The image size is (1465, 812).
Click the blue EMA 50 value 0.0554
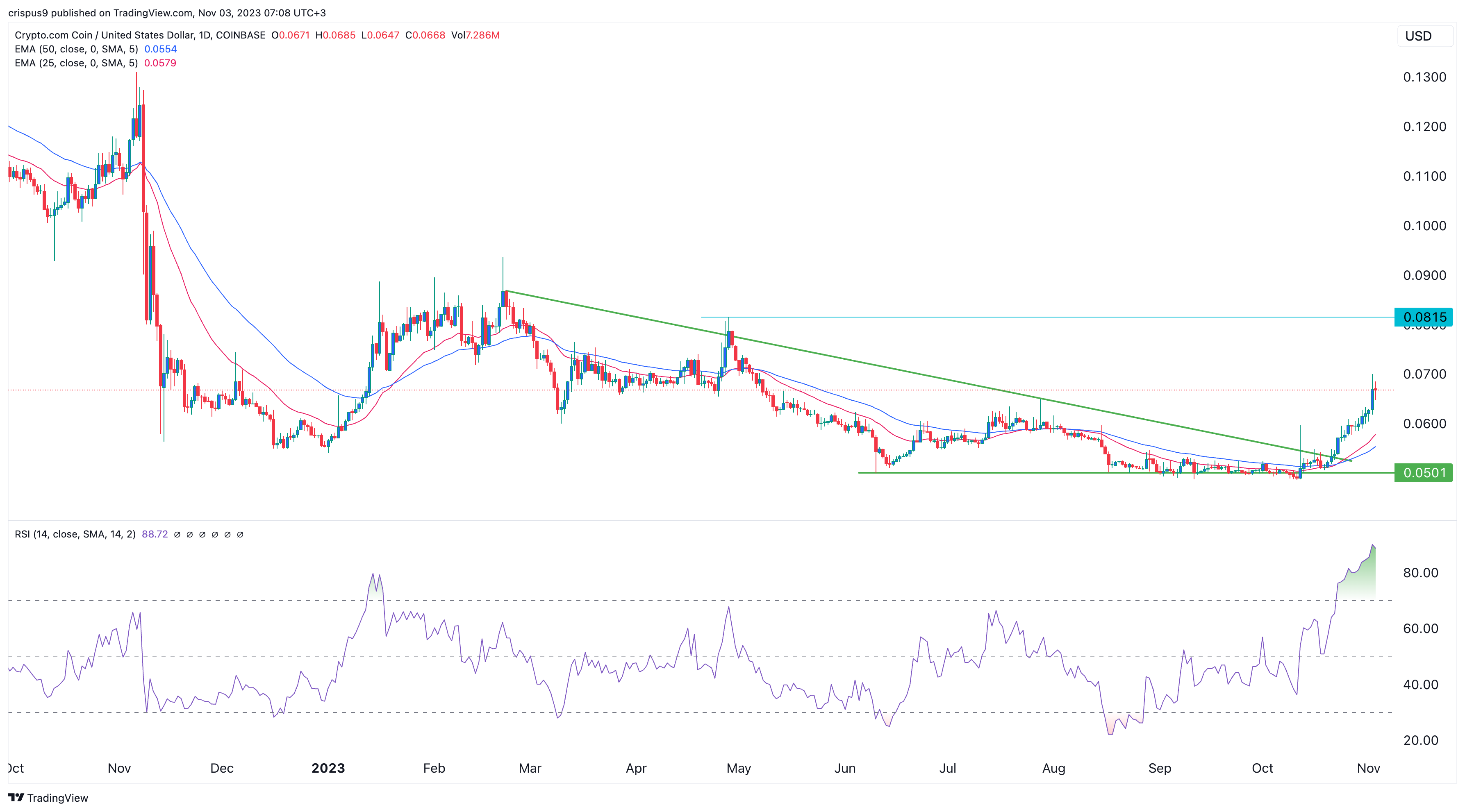pyautogui.click(x=160, y=49)
